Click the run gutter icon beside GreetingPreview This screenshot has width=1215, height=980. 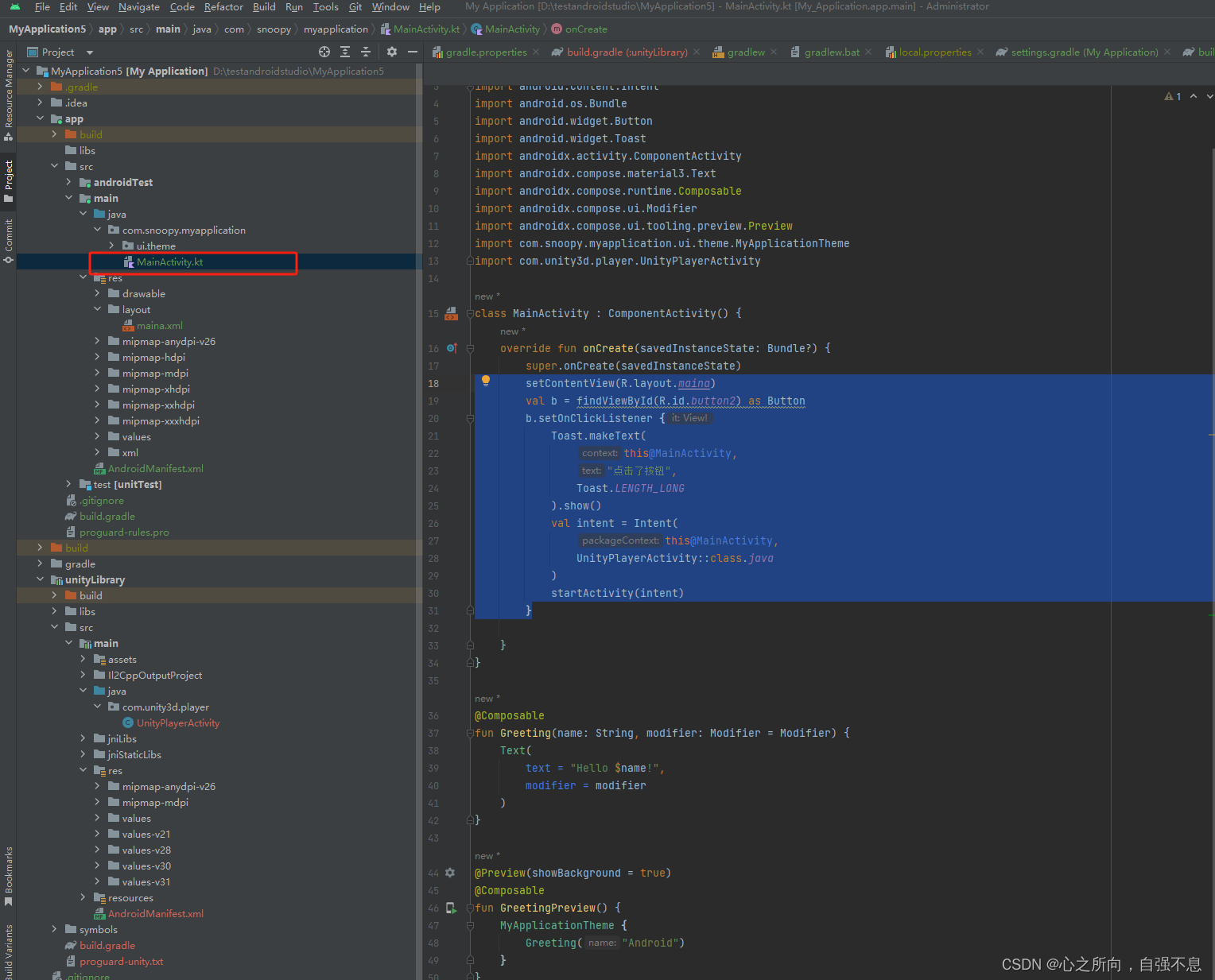[x=451, y=908]
